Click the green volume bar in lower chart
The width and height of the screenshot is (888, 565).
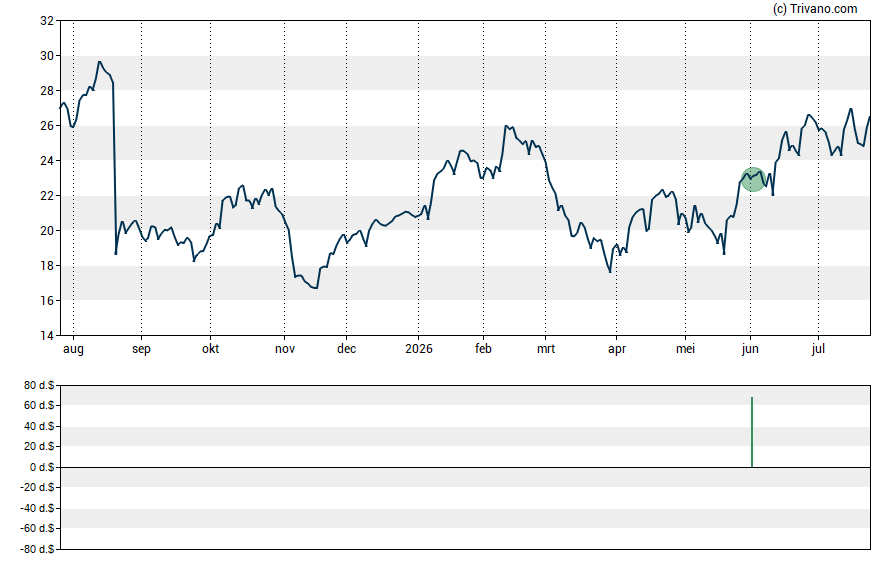click(752, 432)
